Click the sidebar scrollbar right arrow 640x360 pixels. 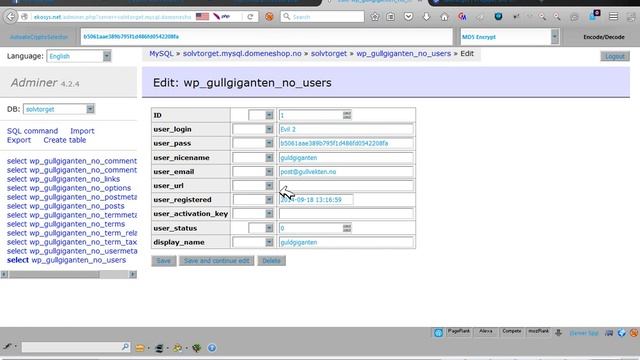[x=133, y=274]
